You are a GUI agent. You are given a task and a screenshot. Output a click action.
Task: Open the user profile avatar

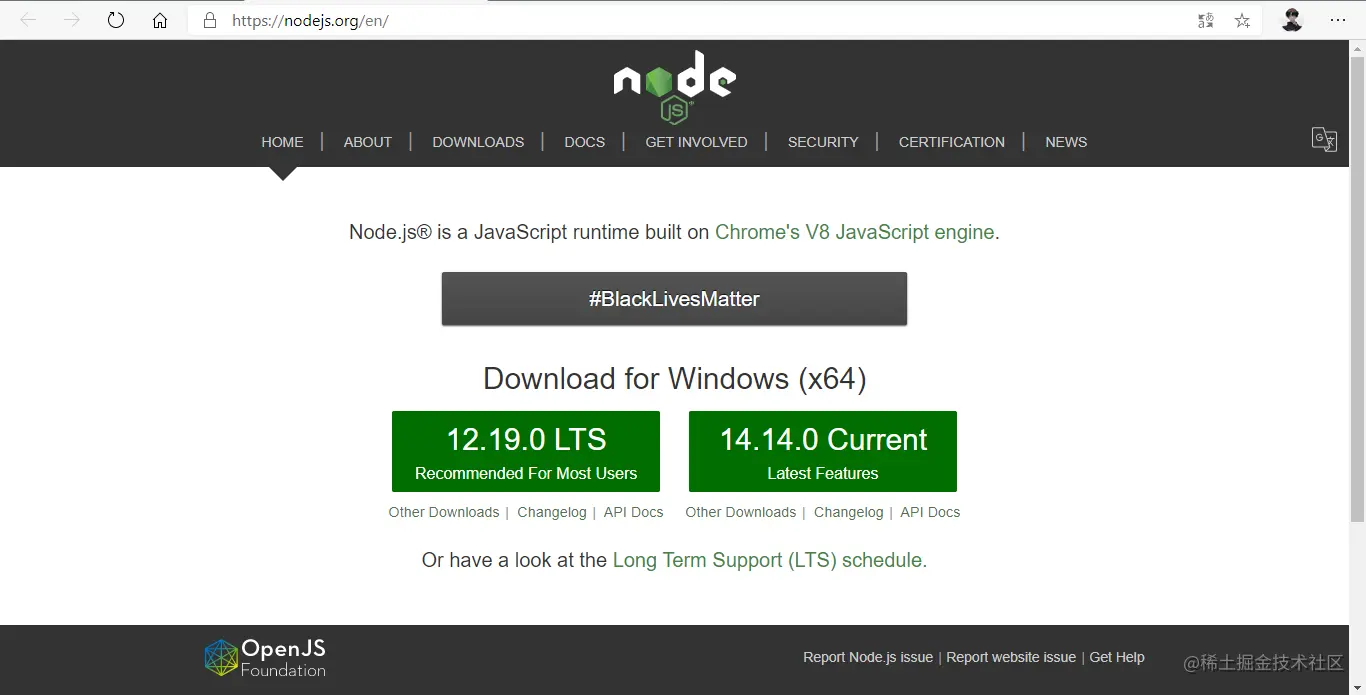point(1292,20)
